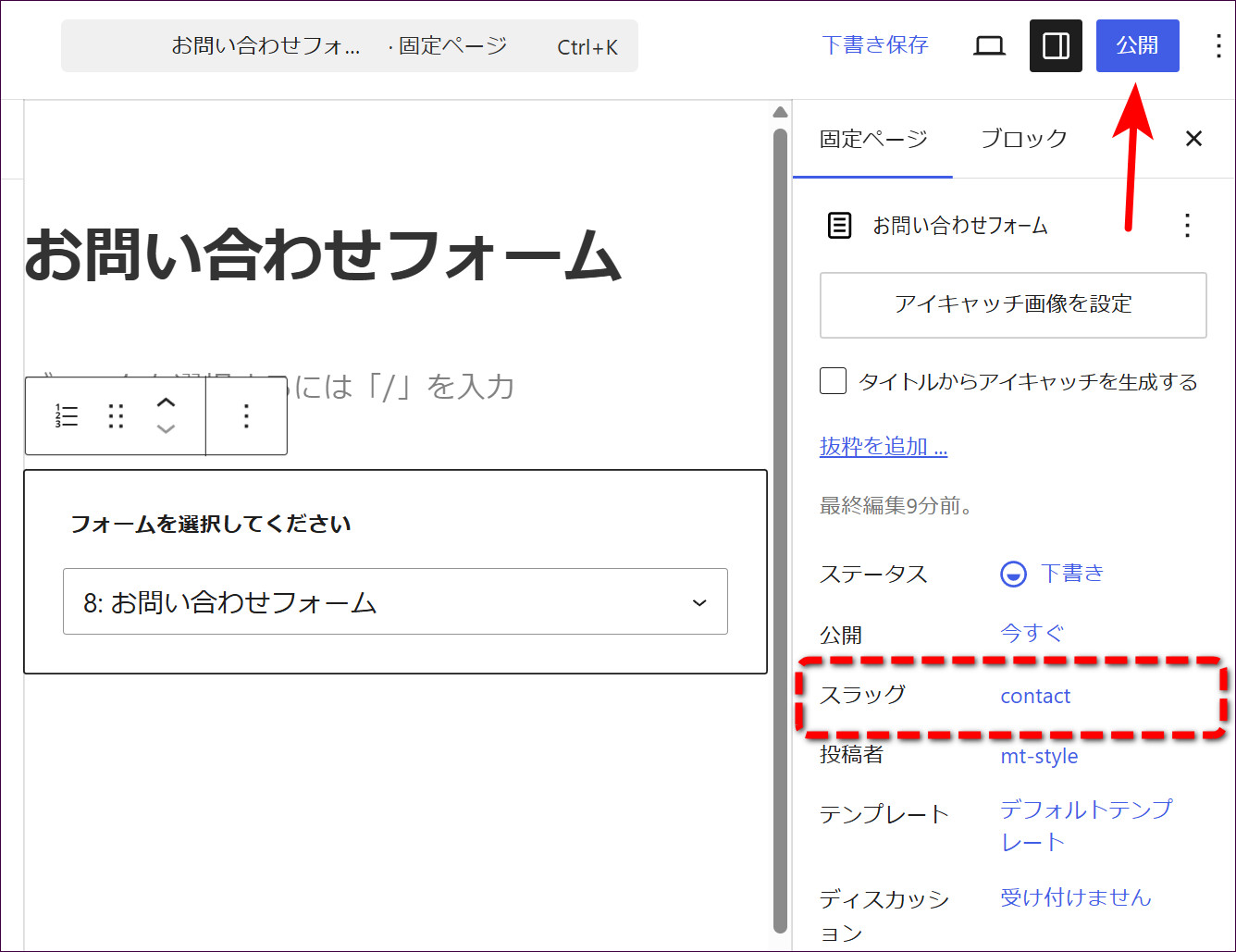This screenshot has height=952, width=1236.
Task: Click the ディスカッション label
Action: point(884,916)
